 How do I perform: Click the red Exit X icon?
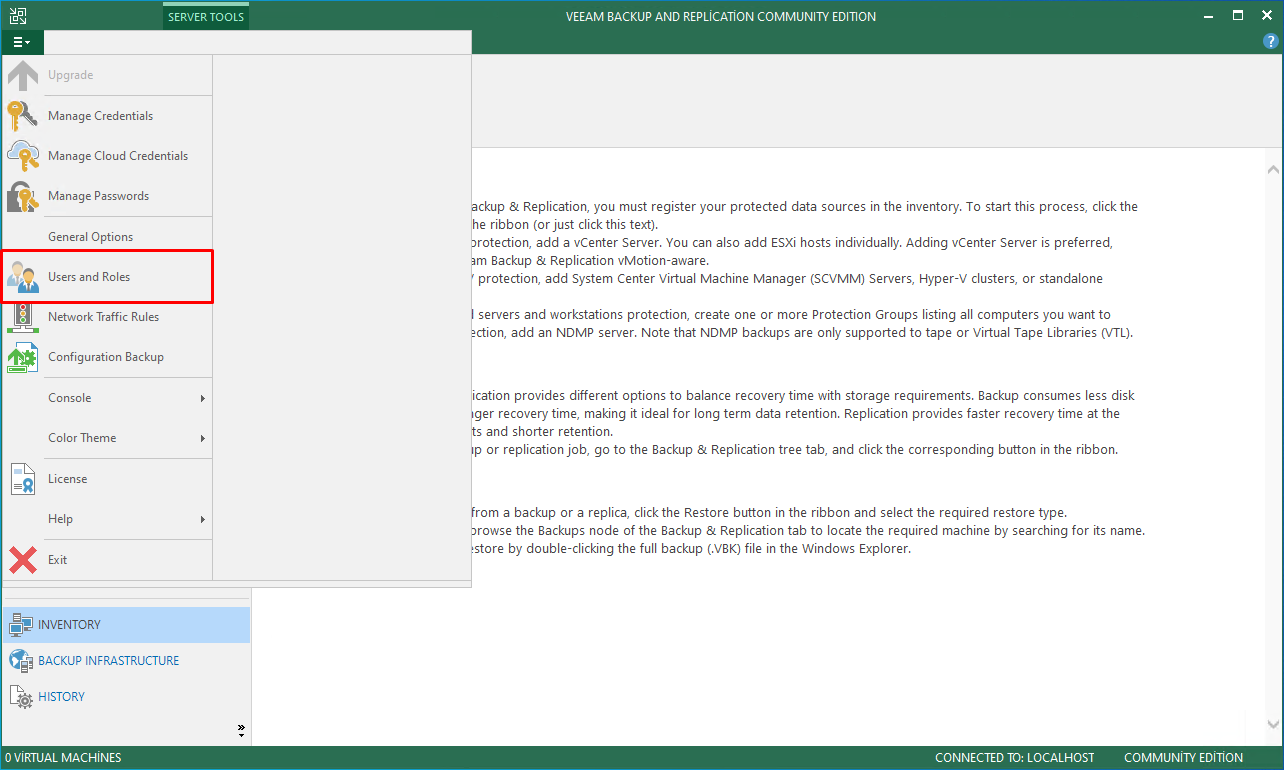point(23,560)
